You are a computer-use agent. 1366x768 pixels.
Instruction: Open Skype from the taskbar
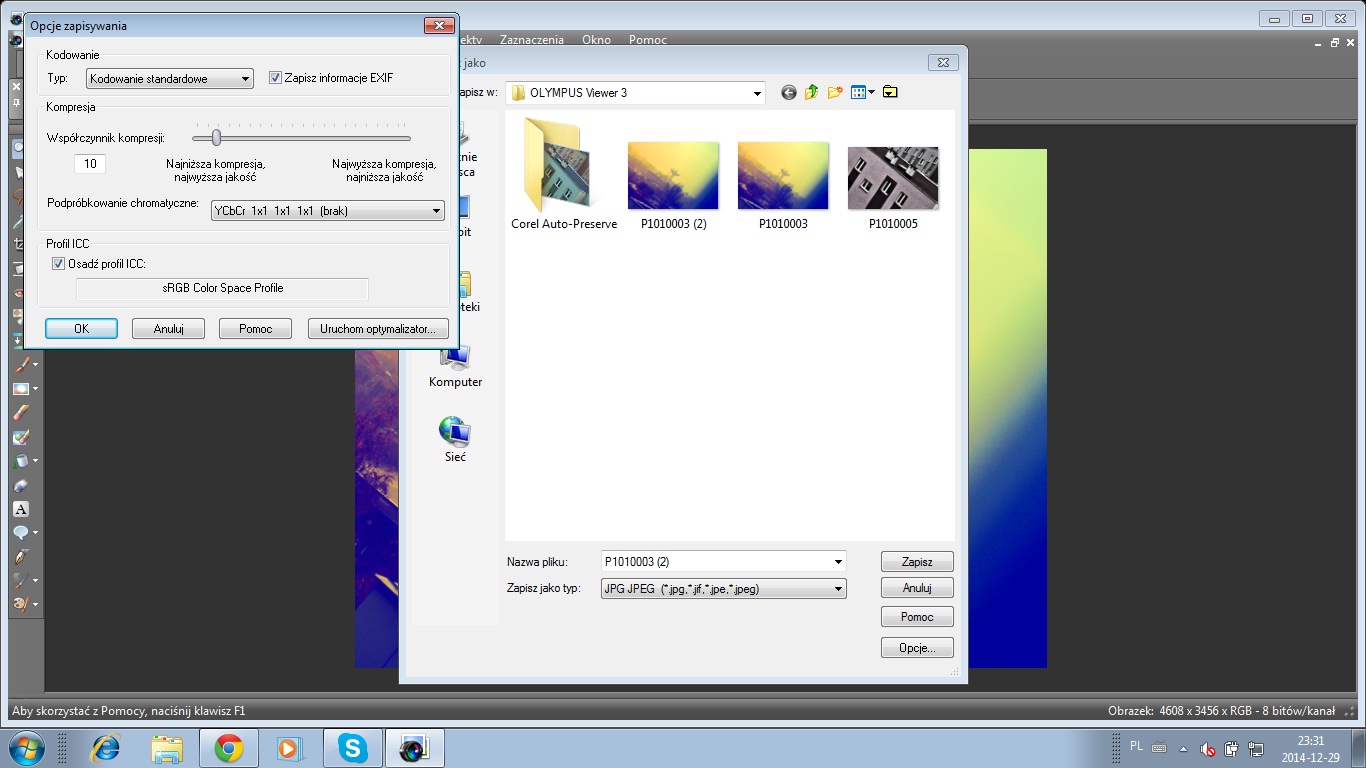click(352, 748)
